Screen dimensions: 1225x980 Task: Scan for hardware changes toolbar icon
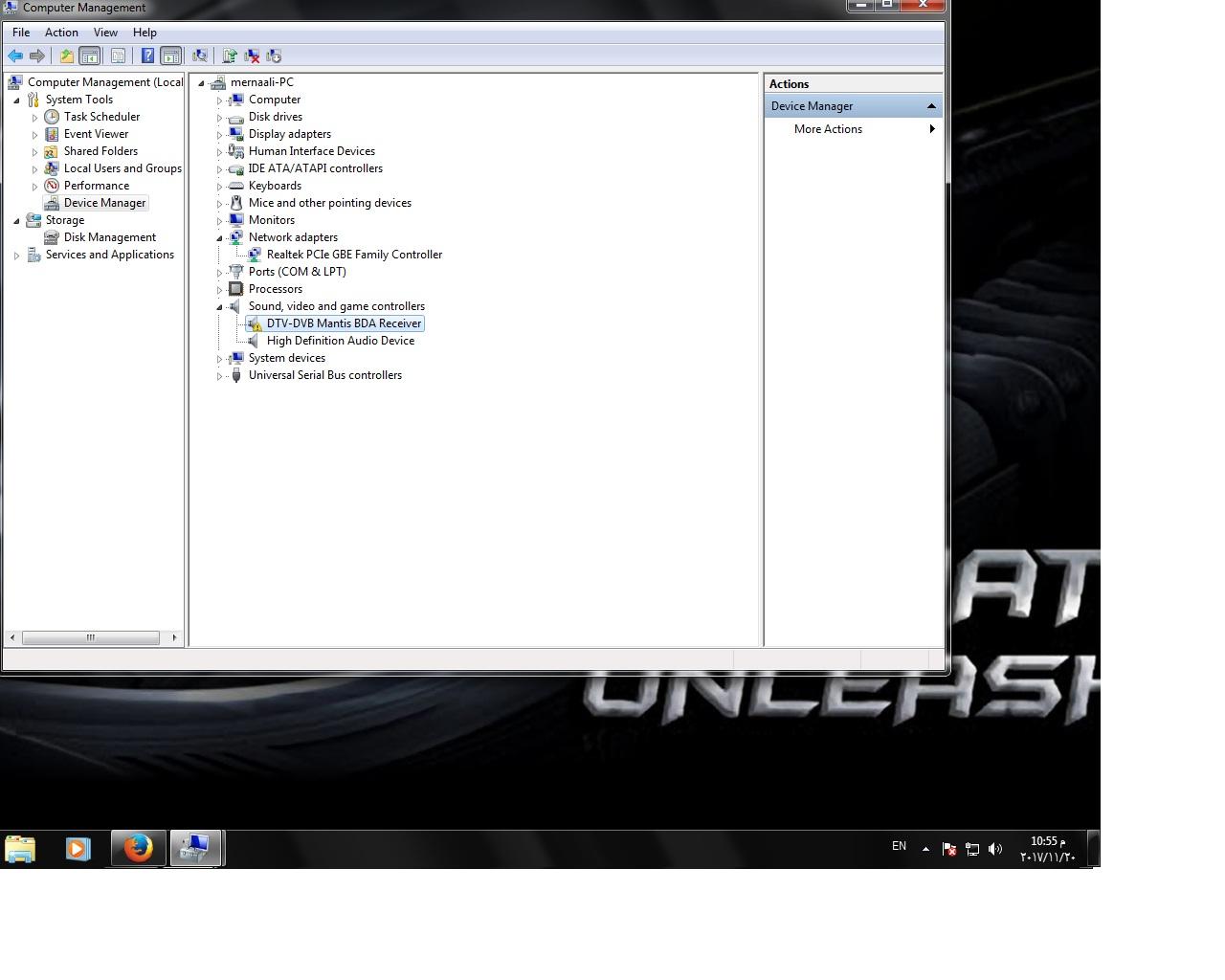(200, 56)
